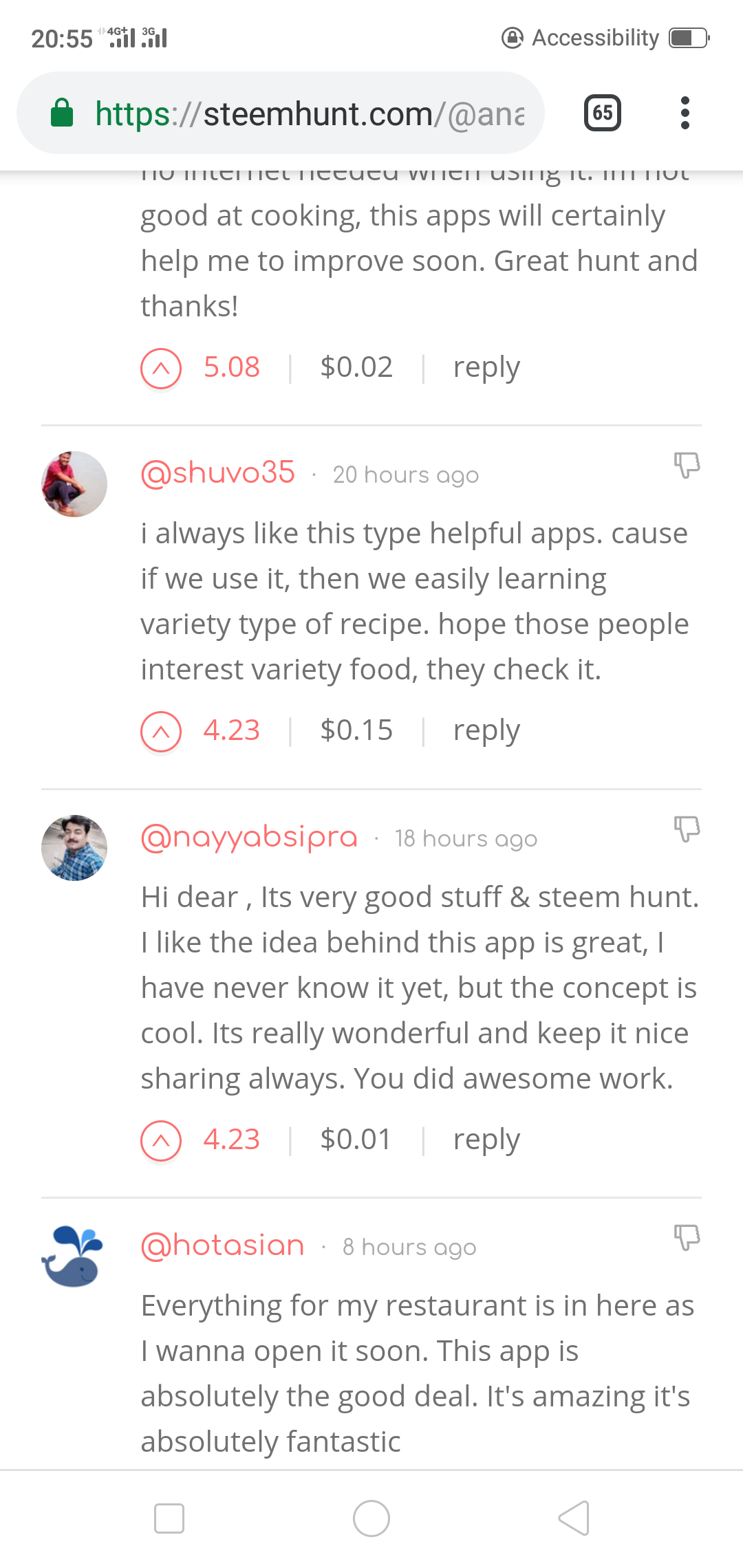This screenshot has height=1568, width=743.
Task: Open Chrome's three-dot overflow menu
Action: pyautogui.click(x=685, y=113)
